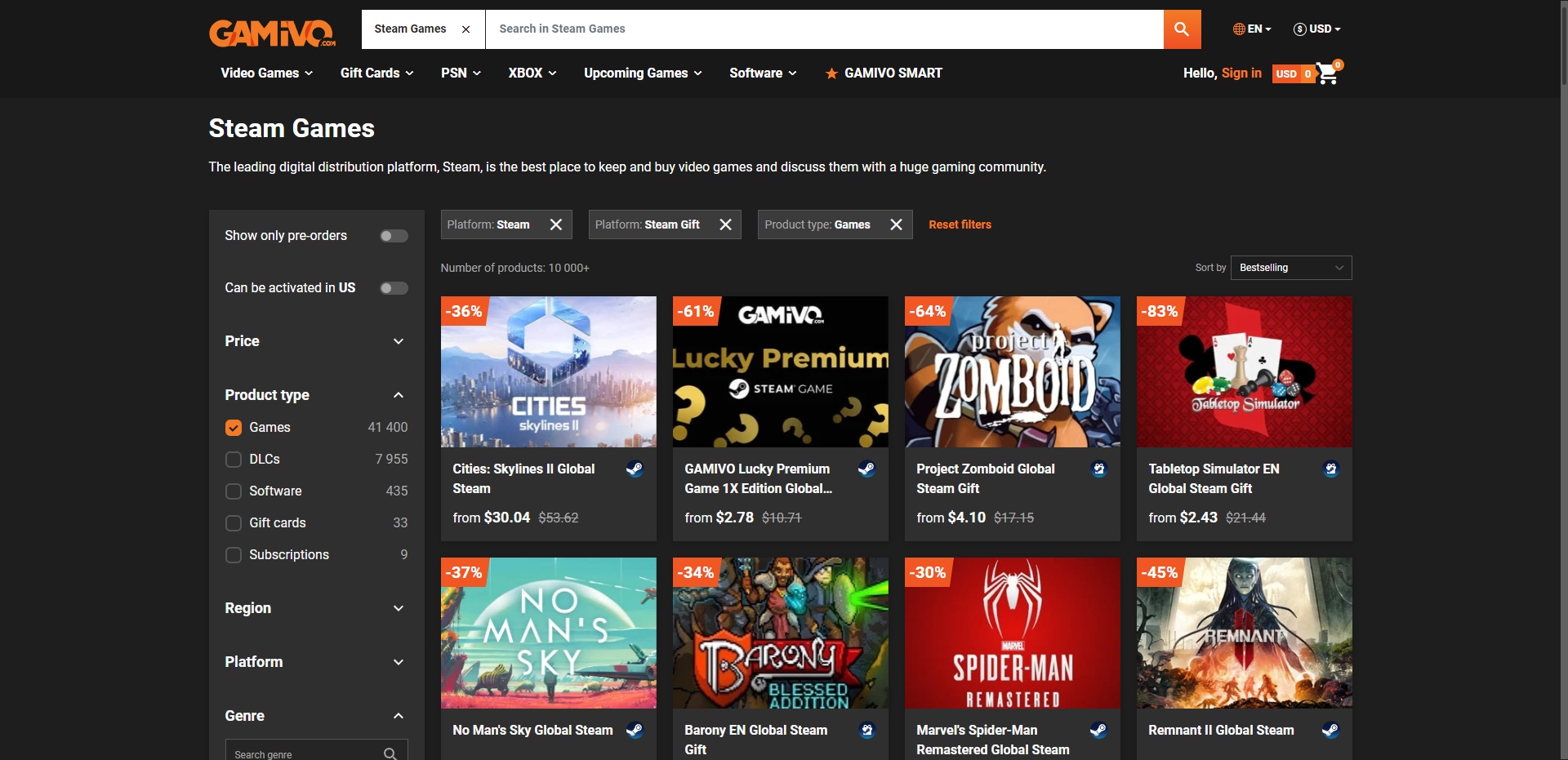Click the Steam Gift icon on Project Zomboid

(x=1098, y=469)
